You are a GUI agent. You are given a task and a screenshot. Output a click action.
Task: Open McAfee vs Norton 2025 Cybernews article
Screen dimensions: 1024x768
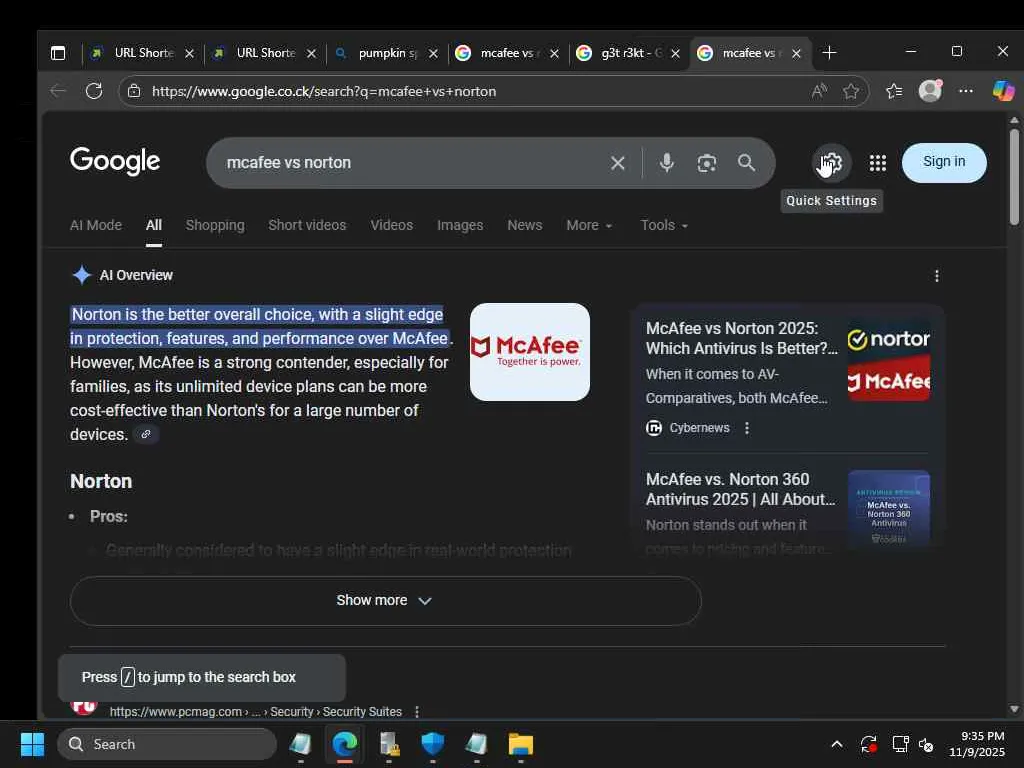coord(741,338)
